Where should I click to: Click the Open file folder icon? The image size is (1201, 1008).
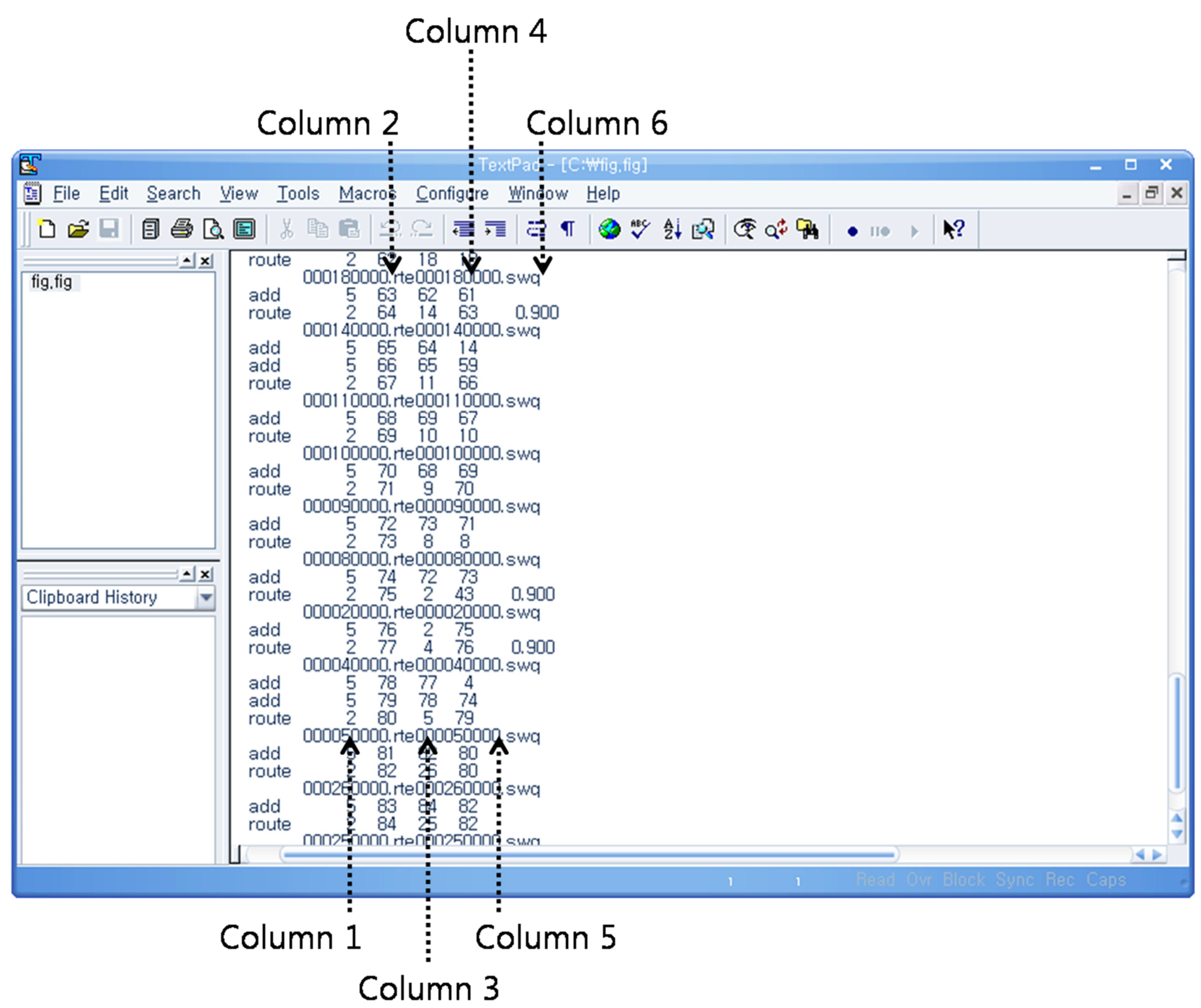tap(78, 230)
